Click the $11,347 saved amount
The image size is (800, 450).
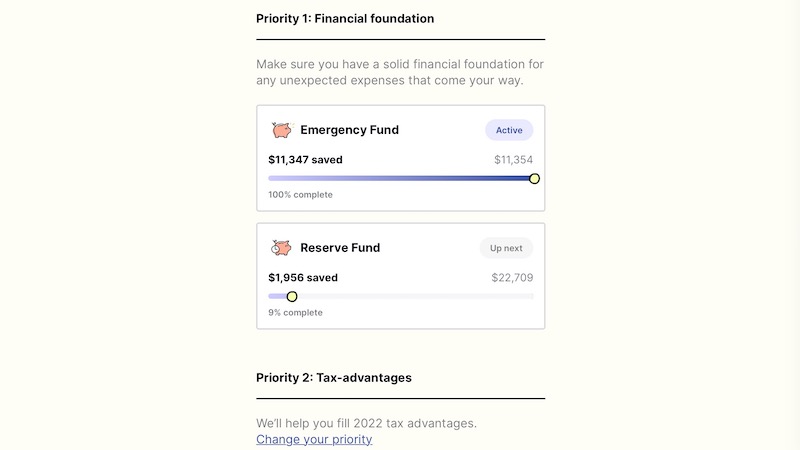(305, 159)
